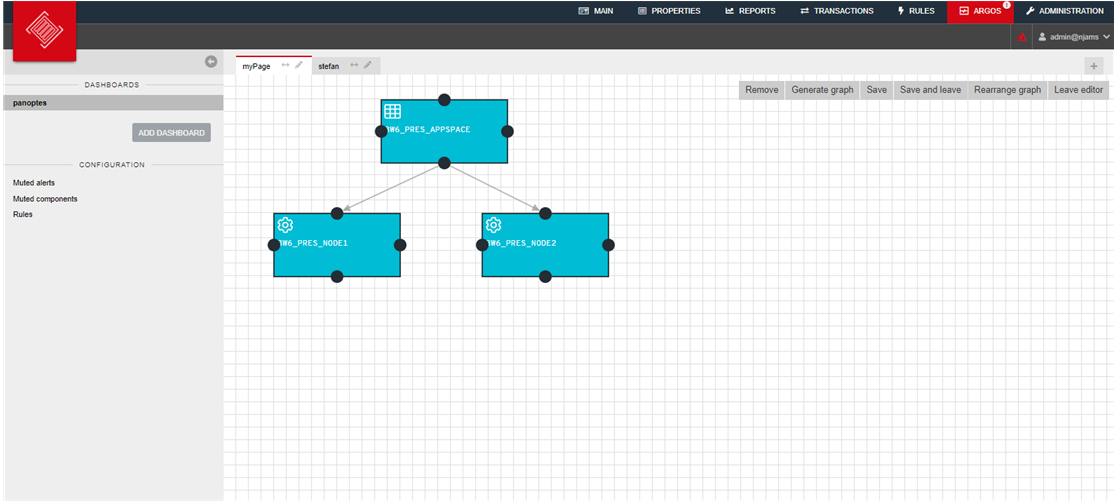Switch to the myPage tab
Viewport: 1117px width, 502px height.
click(256, 66)
